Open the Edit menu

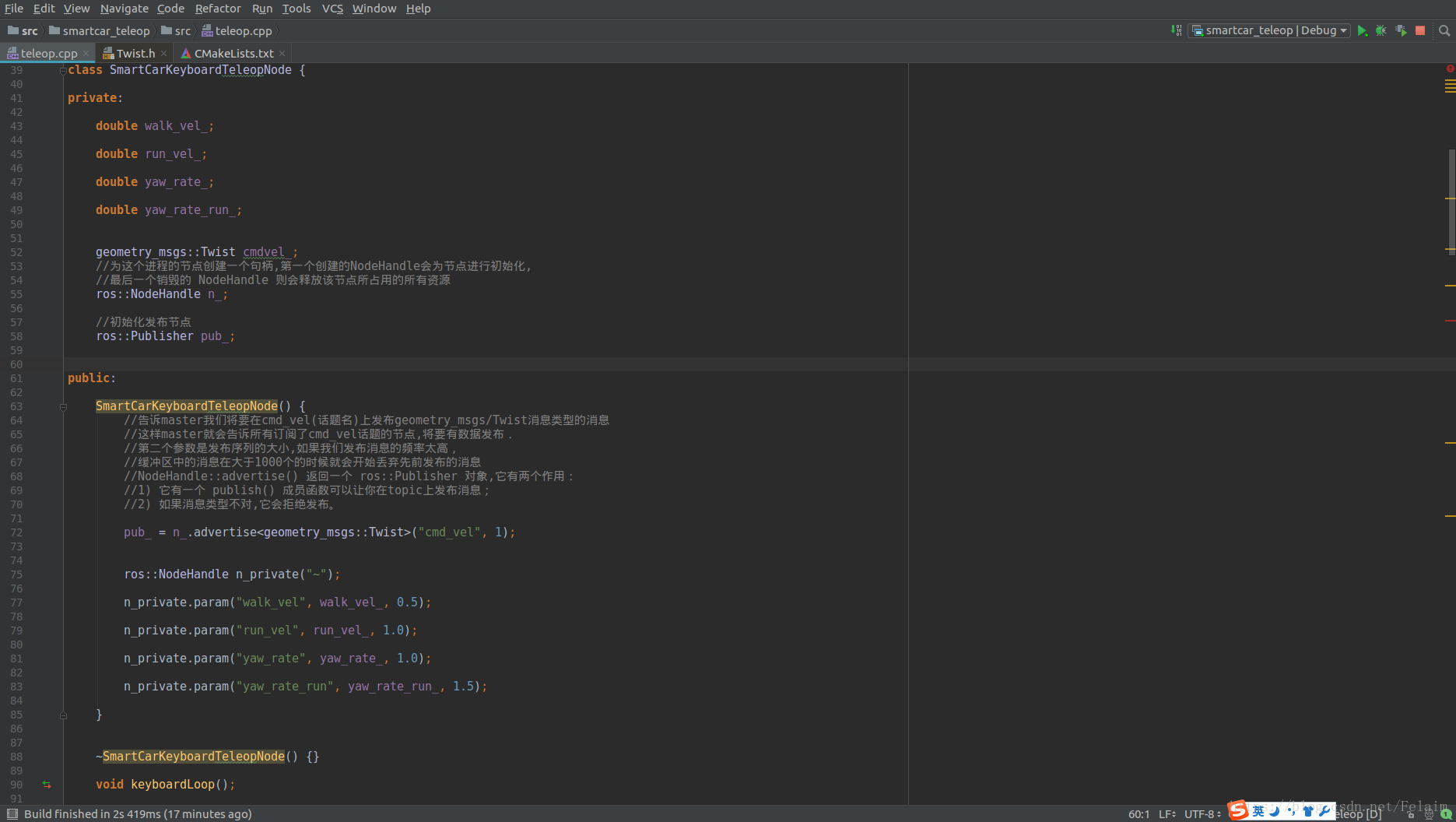tap(44, 9)
